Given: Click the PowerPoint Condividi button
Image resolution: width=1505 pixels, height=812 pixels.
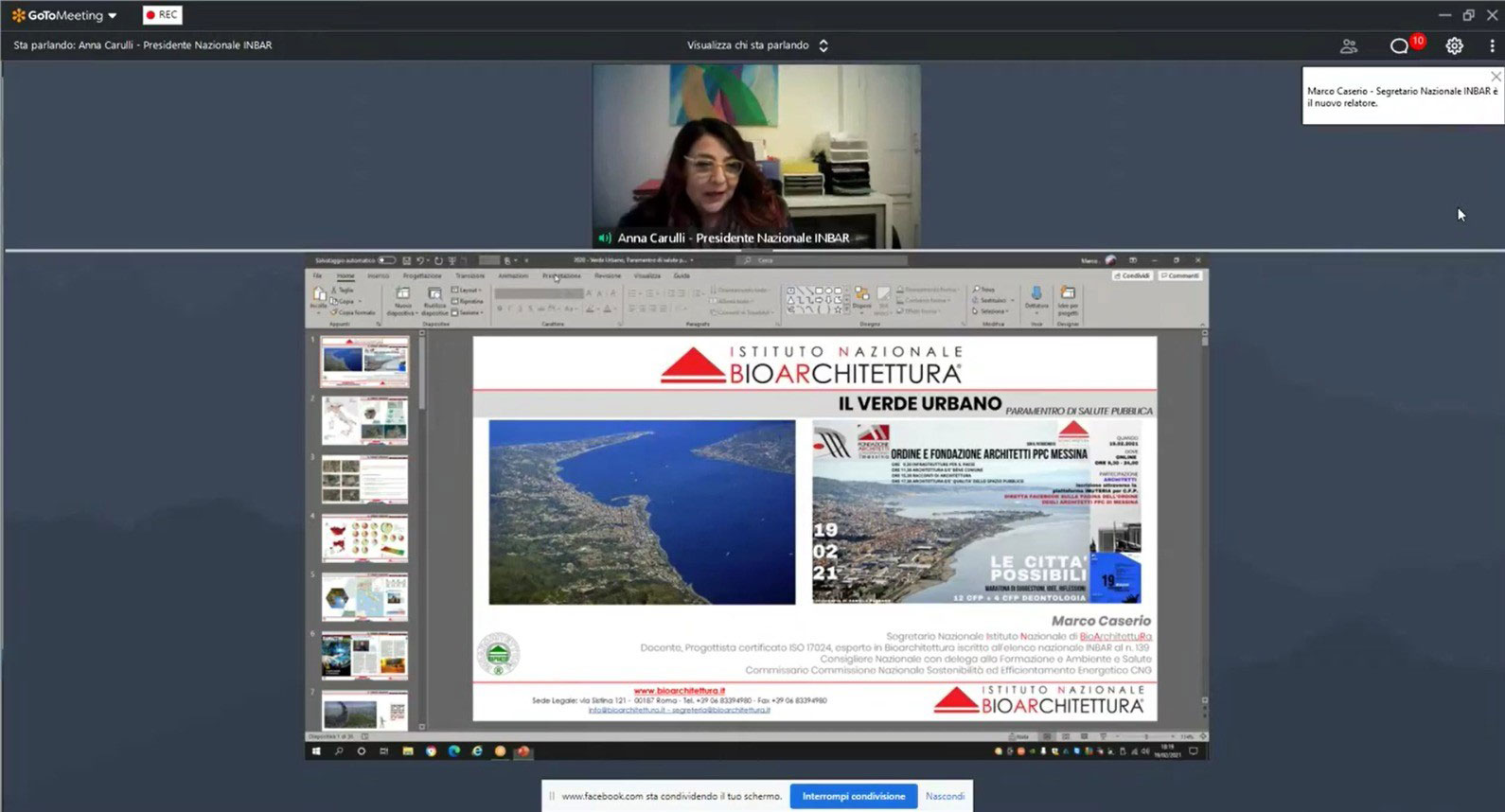Looking at the screenshot, I should click(1131, 275).
